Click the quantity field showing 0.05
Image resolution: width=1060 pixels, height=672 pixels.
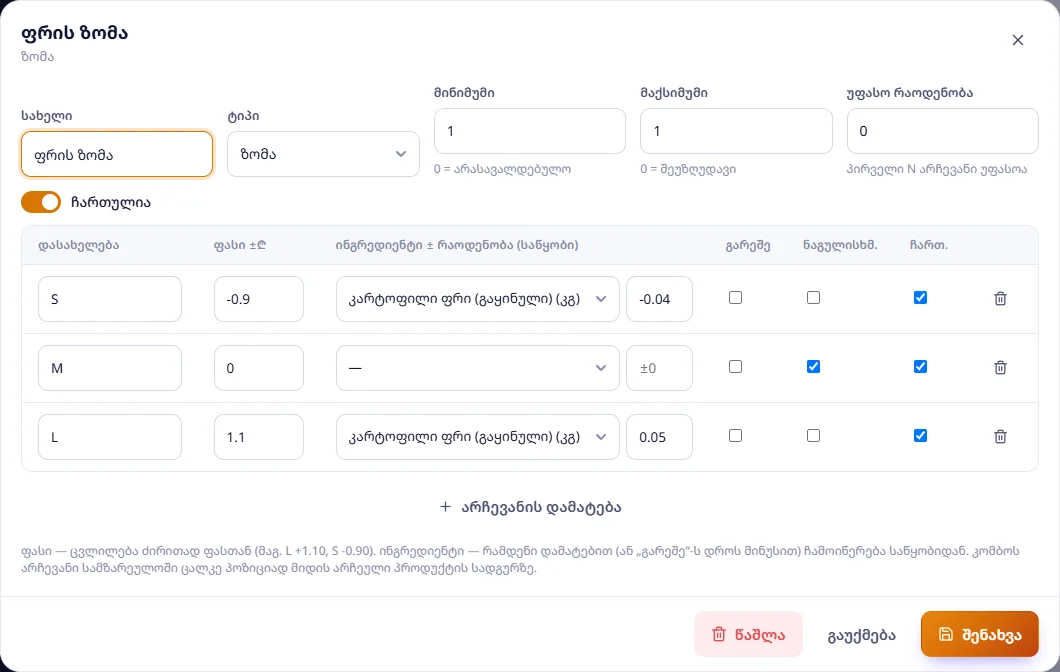point(659,437)
